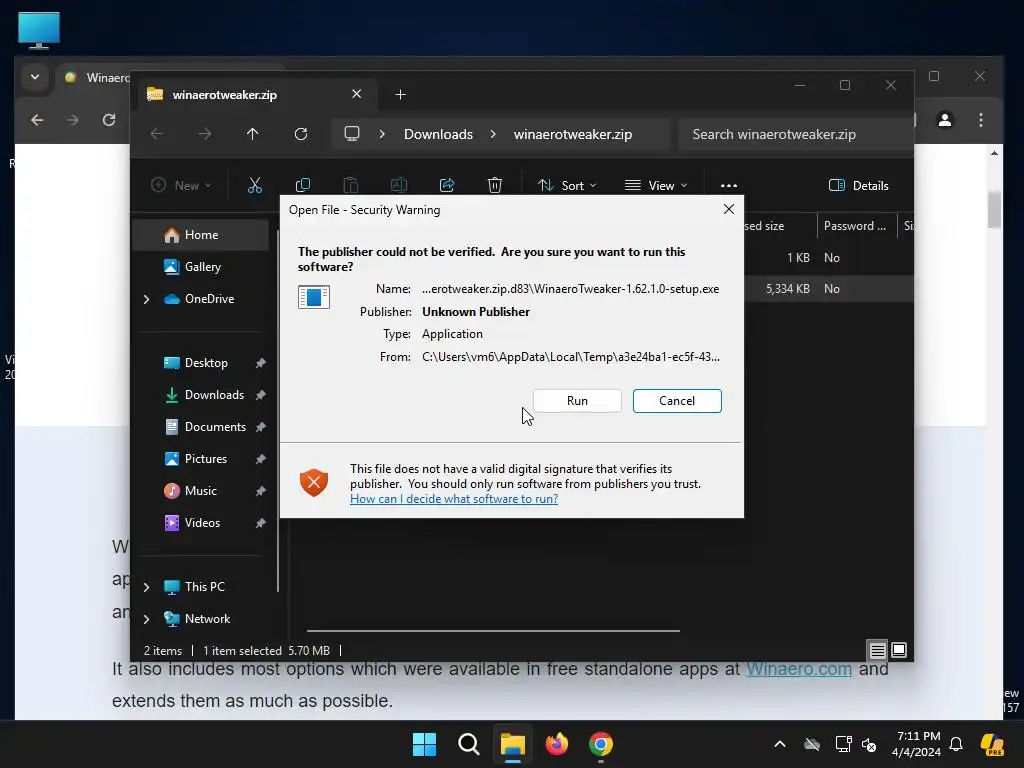Screen dimensions: 1024x768
Task: Open Downloads in the navigation pane
Action: pyautogui.click(x=214, y=394)
